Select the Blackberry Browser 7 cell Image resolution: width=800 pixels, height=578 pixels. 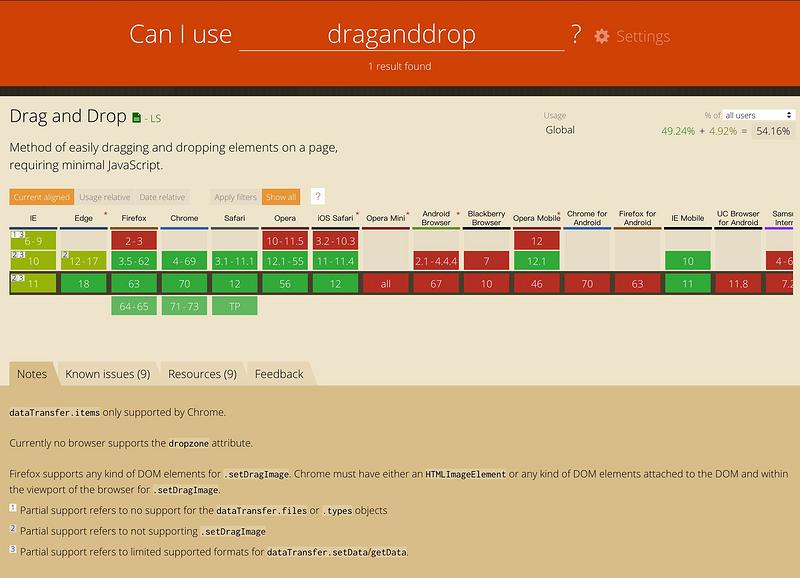(x=486, y=261)
